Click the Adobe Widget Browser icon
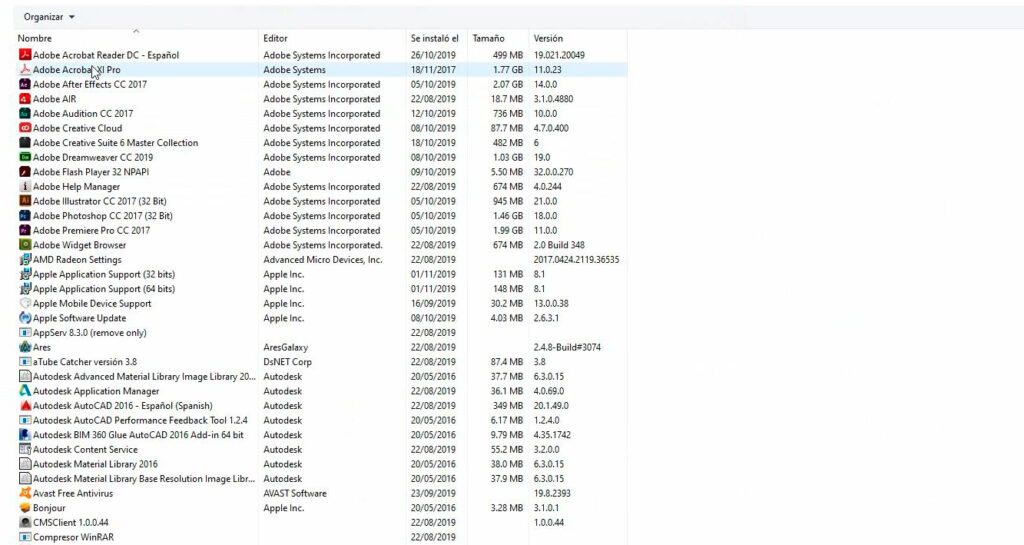Screen dimensions: 1024x545 coord(25,245)
